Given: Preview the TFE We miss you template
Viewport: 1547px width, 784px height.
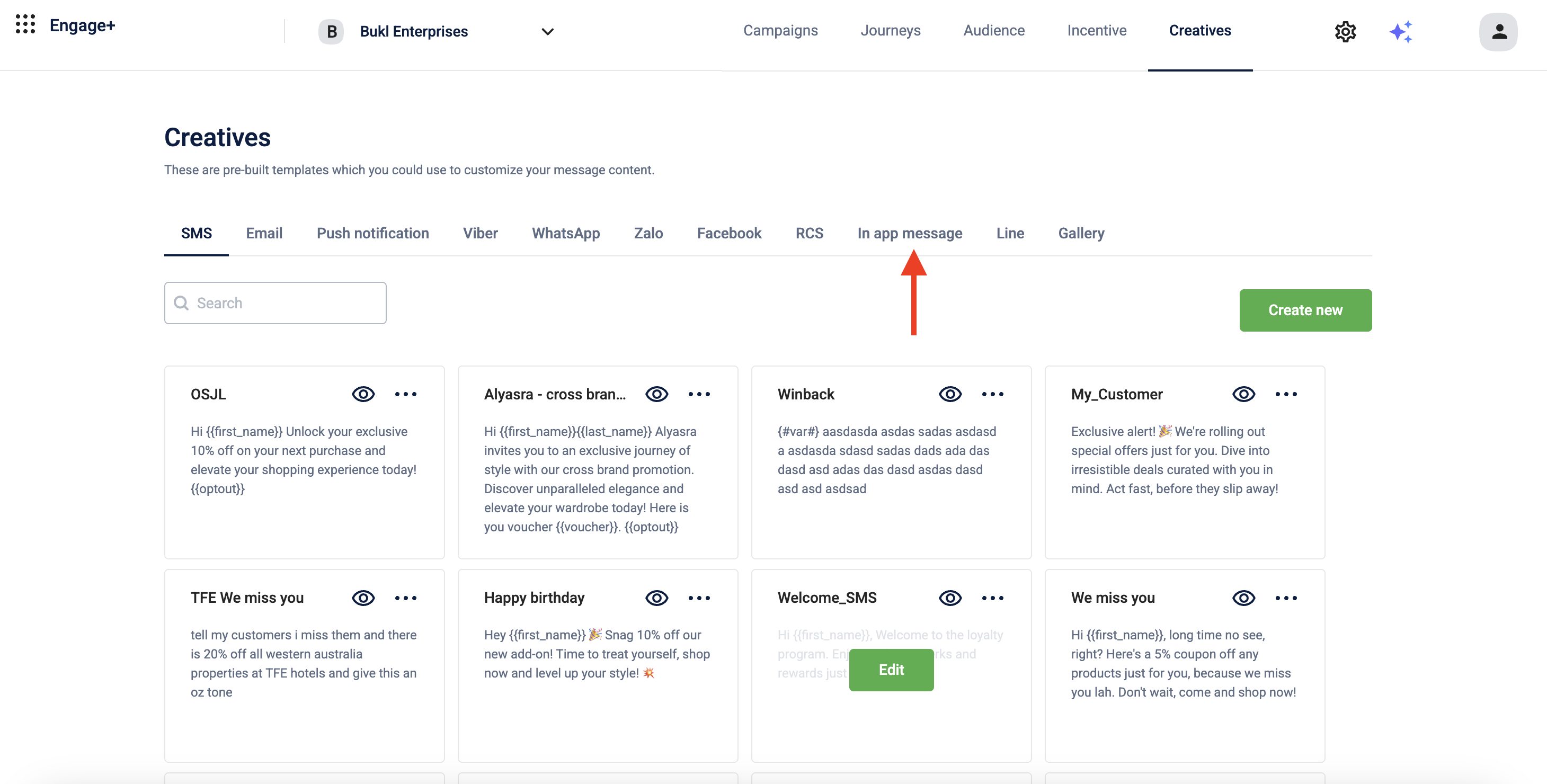Looking at the screenshot, I should (363, 598).
